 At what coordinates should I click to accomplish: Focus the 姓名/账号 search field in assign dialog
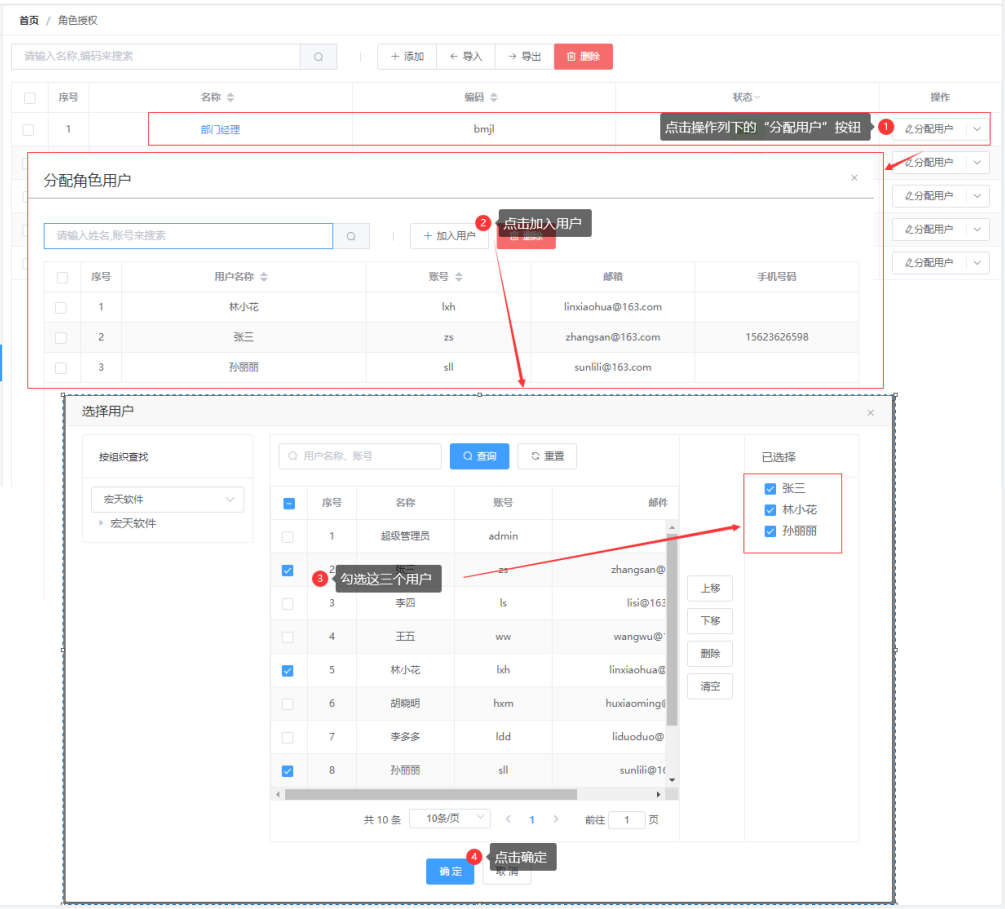188,236
